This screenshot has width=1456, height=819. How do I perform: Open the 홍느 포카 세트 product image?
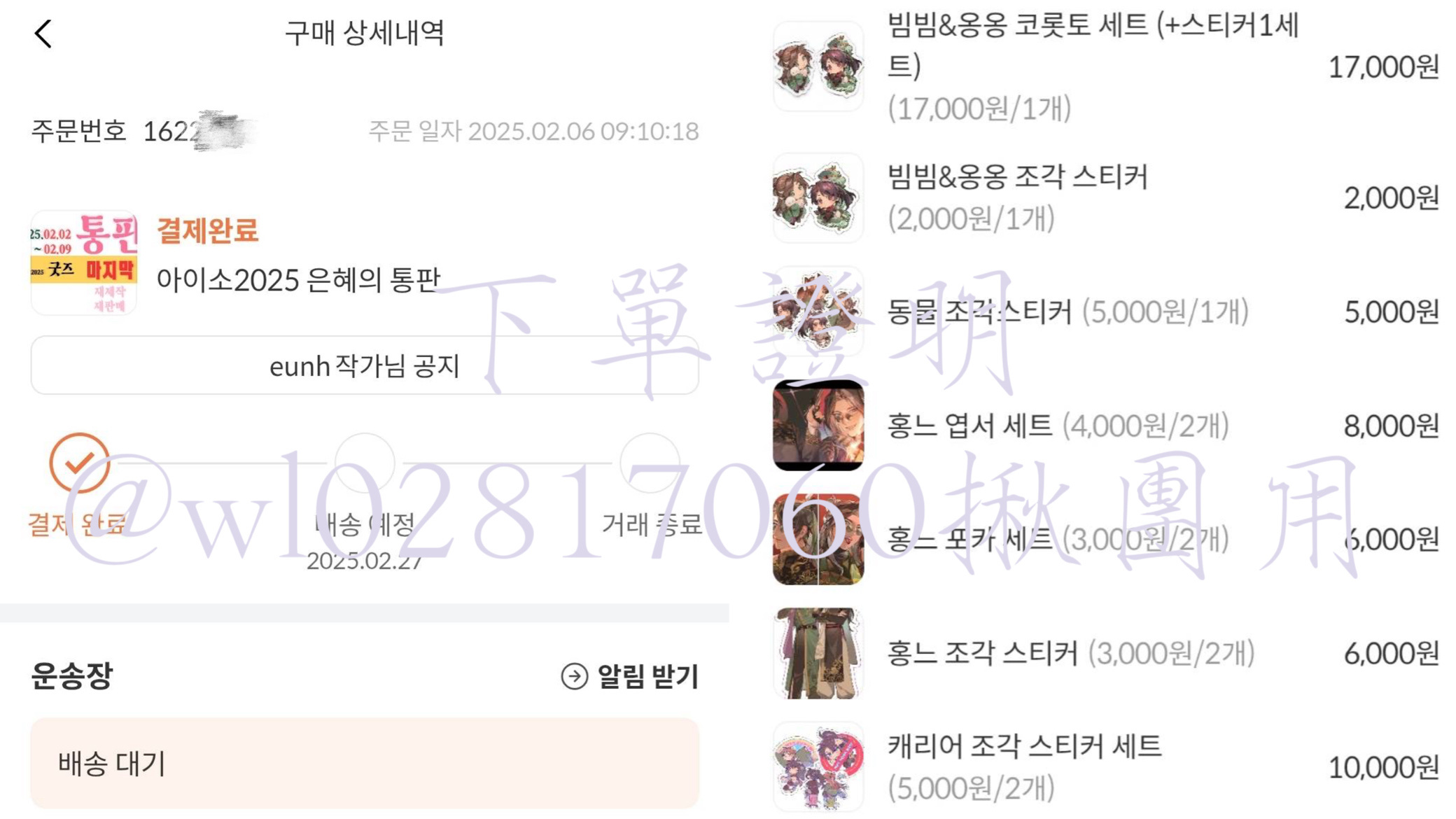[x=818, y=539]
